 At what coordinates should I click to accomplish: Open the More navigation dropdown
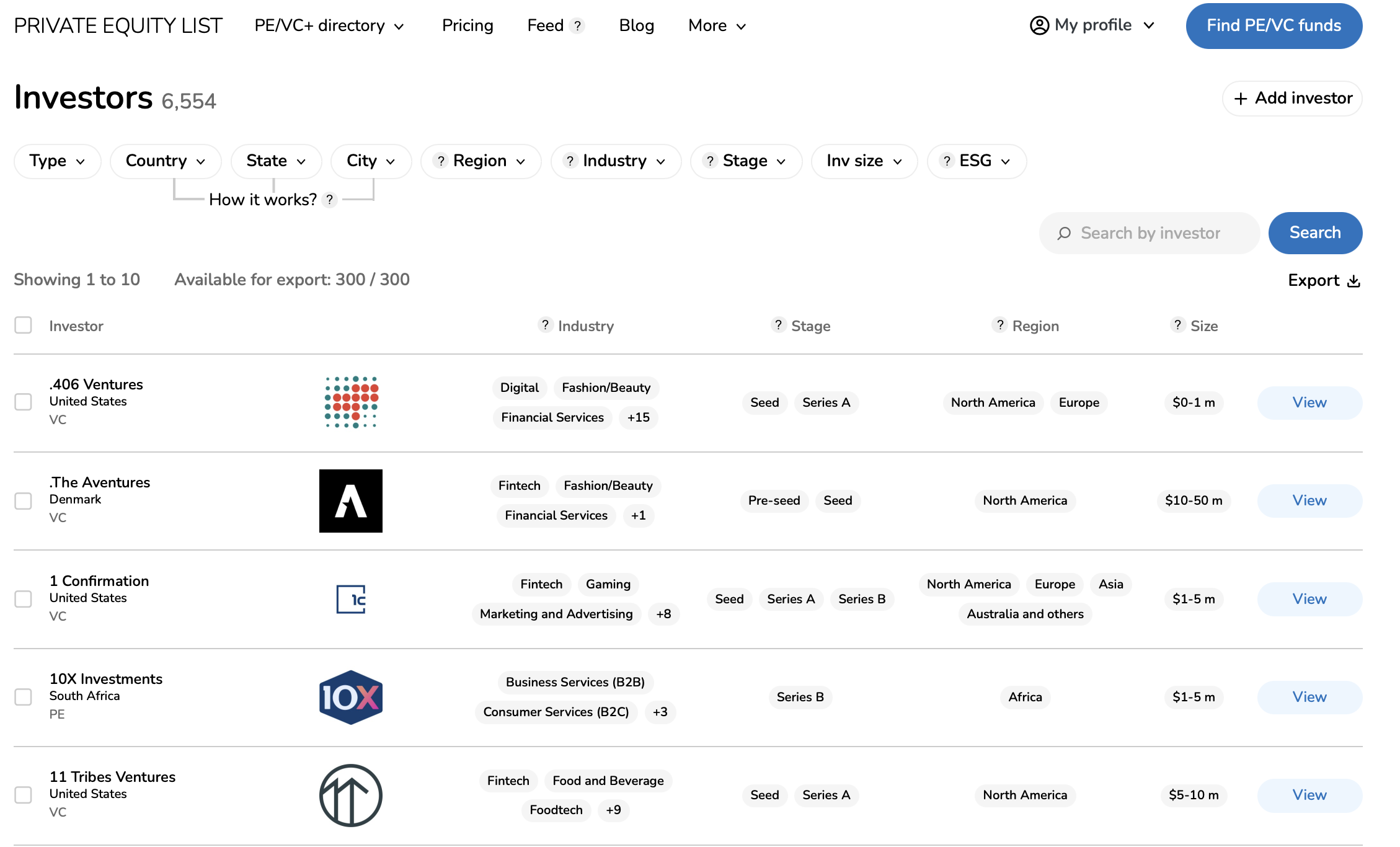click(x=716, y=25)
